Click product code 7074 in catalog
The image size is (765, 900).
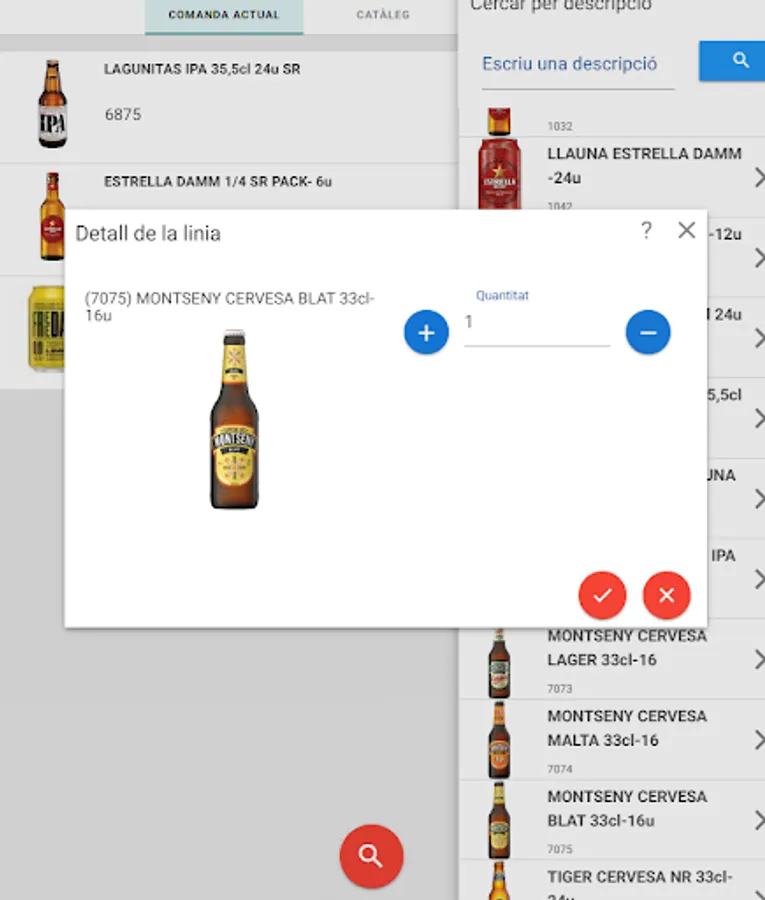point(560,769)
